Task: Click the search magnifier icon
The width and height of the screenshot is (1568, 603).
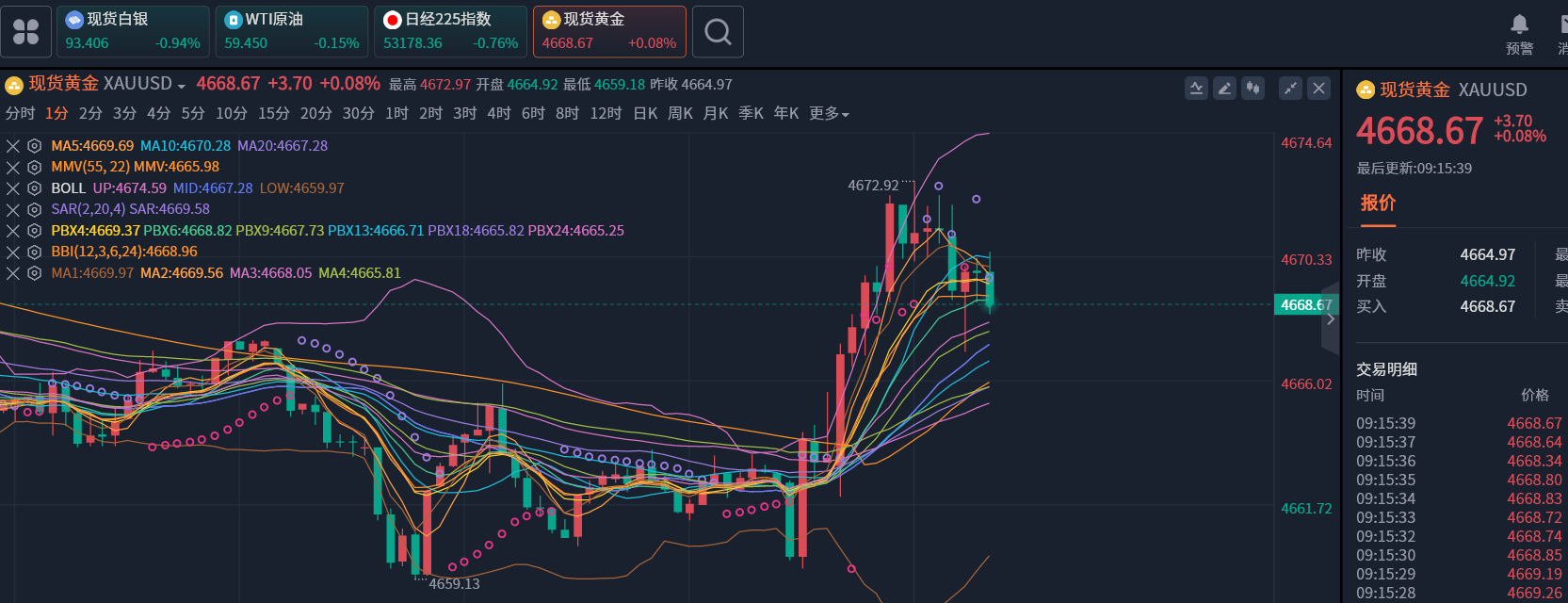Action: (718, 32)
